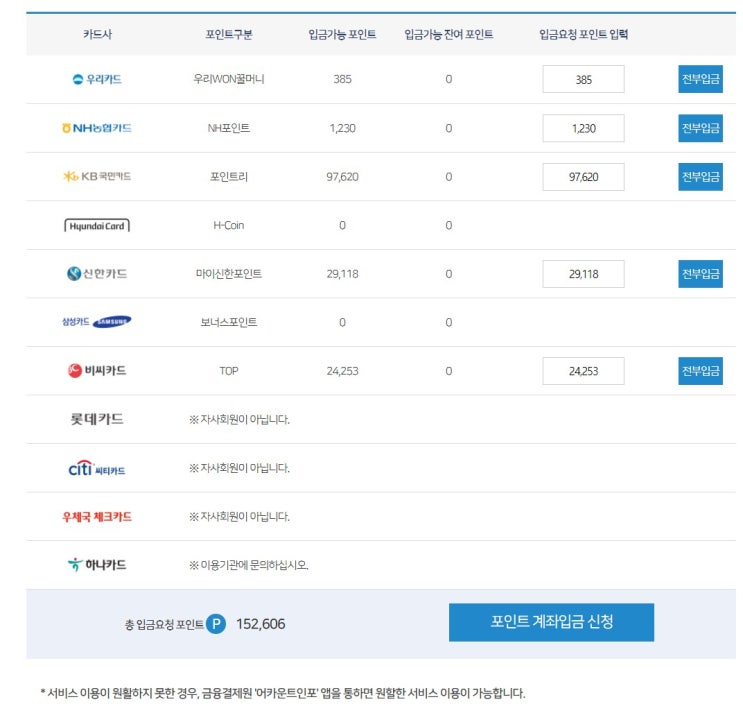743x713 pixels.
Task: Focus the 385 point input field
Action: click(x=583, y=79)
